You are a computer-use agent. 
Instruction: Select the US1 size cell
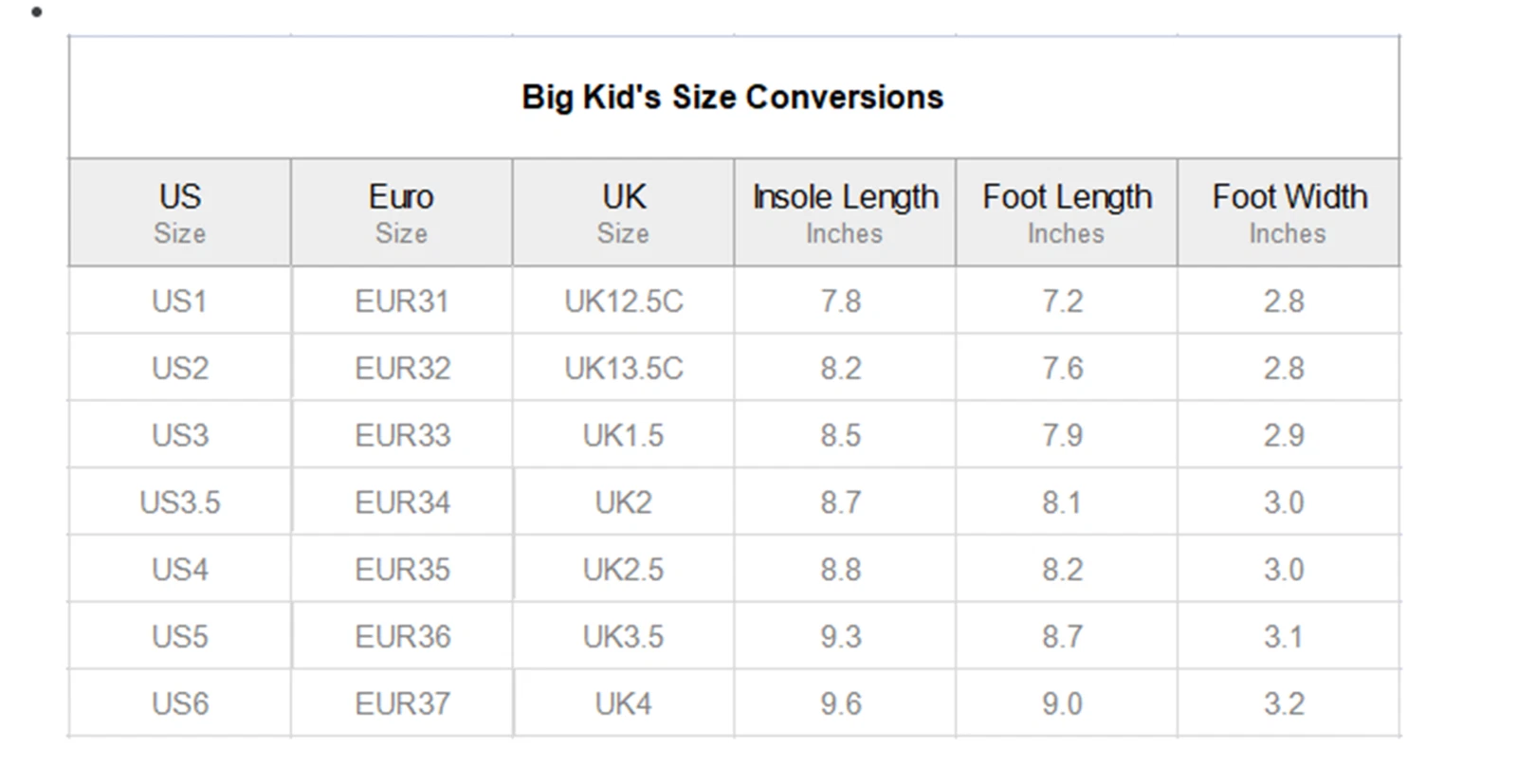click(179, 301)
